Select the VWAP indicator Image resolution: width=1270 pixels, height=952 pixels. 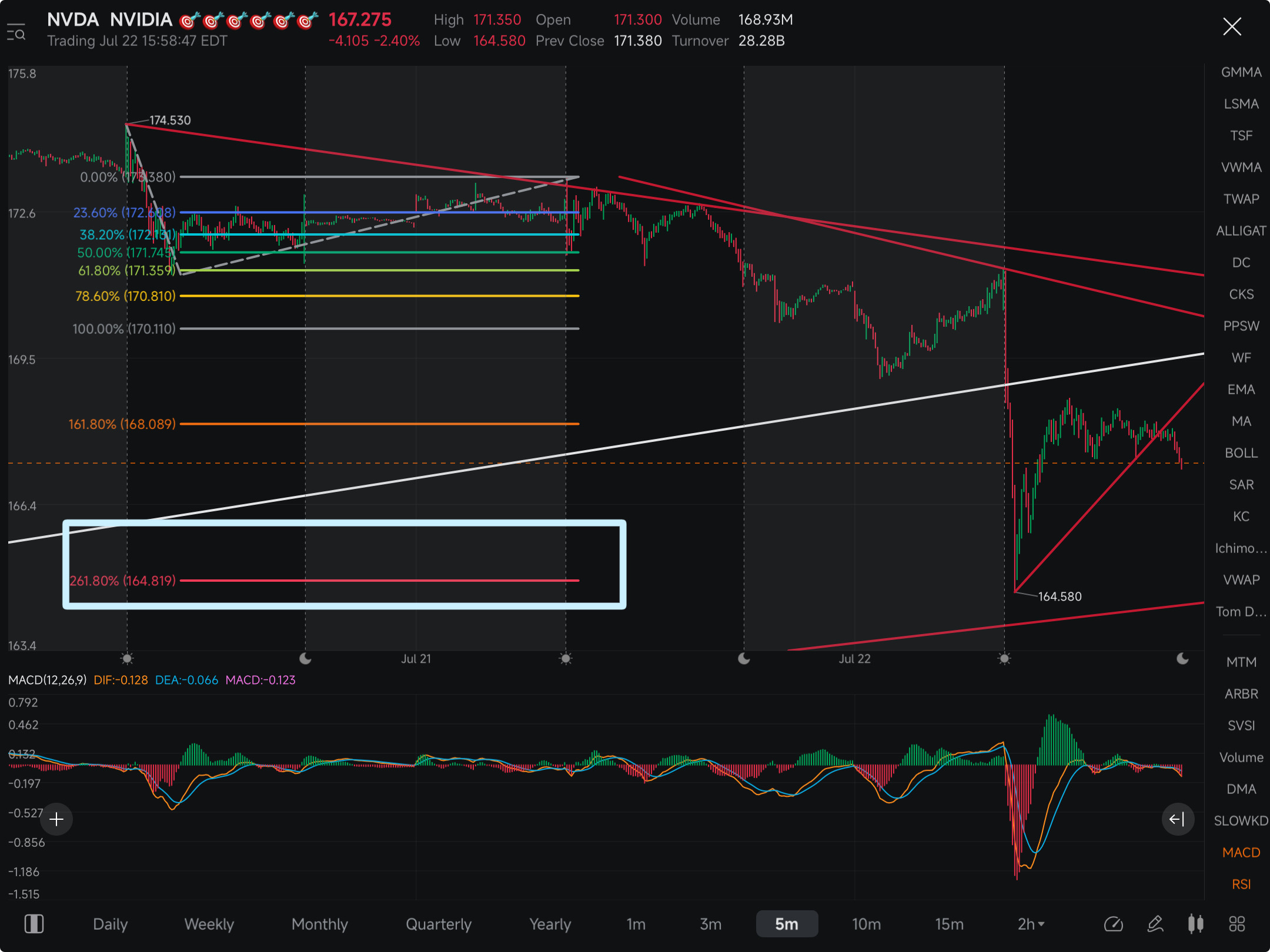coord(1241,580)
